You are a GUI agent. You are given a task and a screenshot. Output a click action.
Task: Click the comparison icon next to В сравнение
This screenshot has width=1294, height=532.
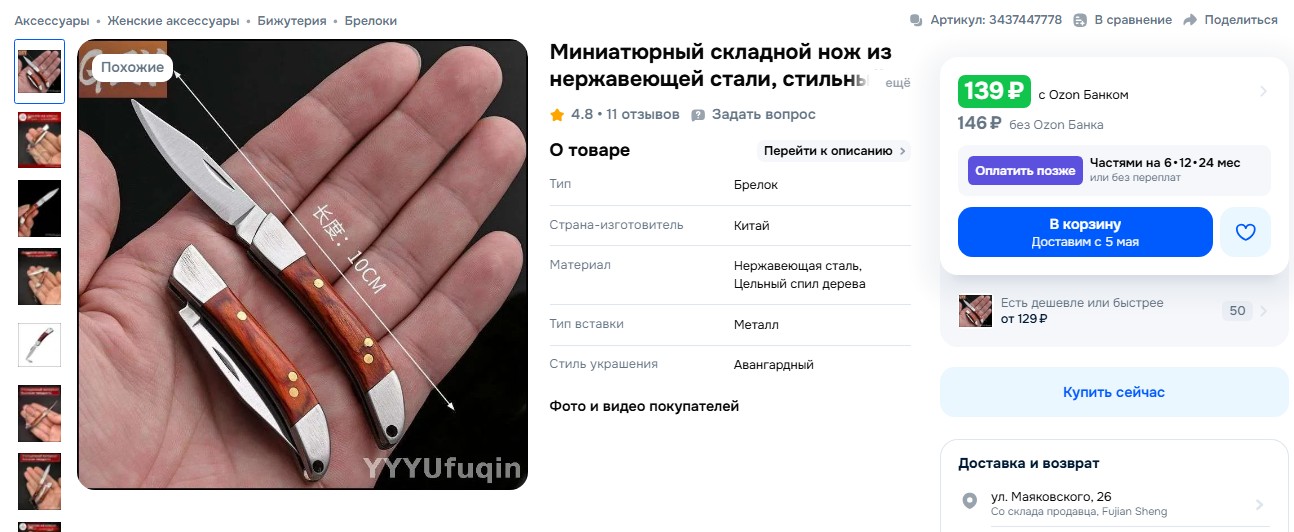[x=1080, y=20]
